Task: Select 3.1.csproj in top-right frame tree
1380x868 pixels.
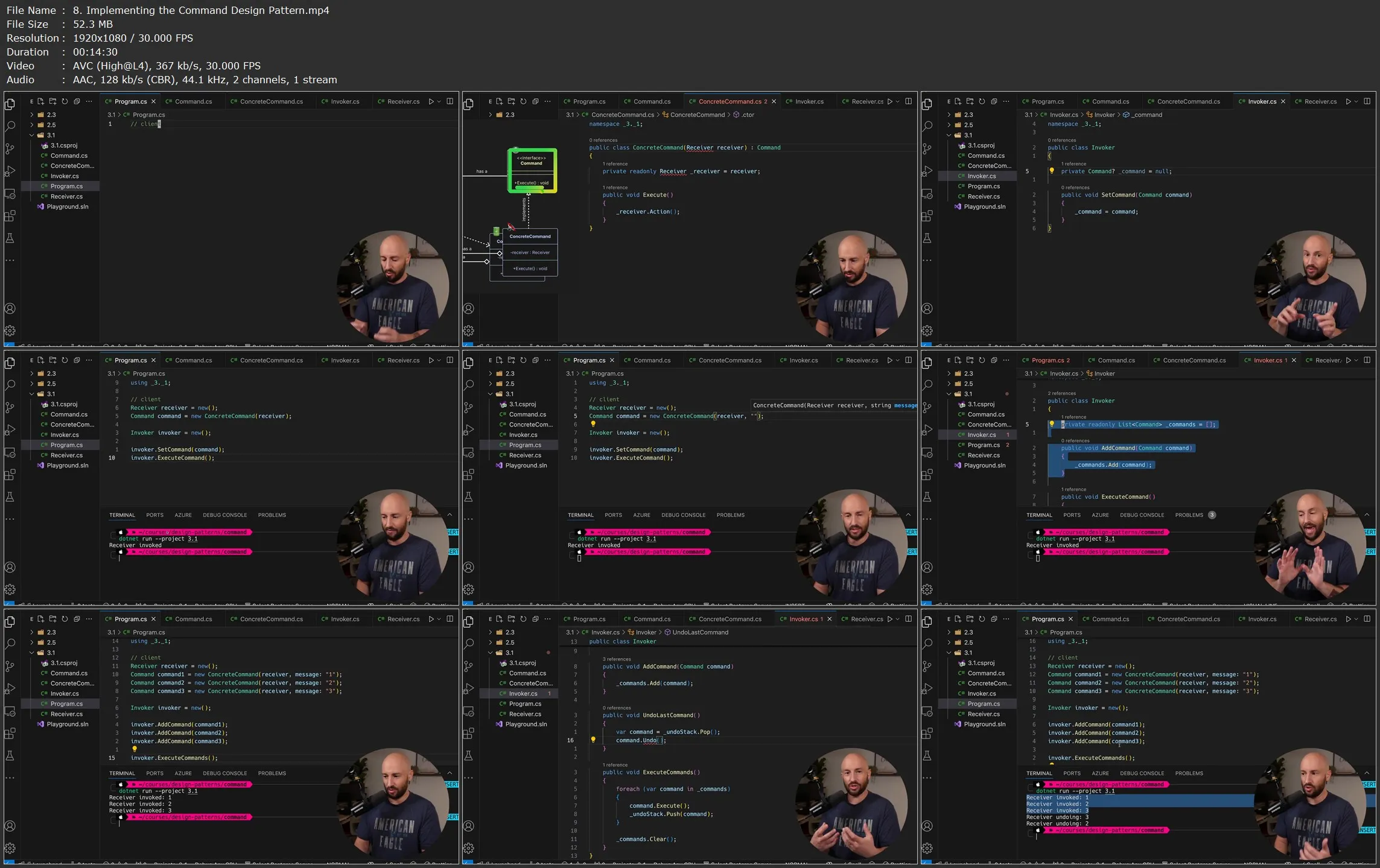Action: pos(976,145)
